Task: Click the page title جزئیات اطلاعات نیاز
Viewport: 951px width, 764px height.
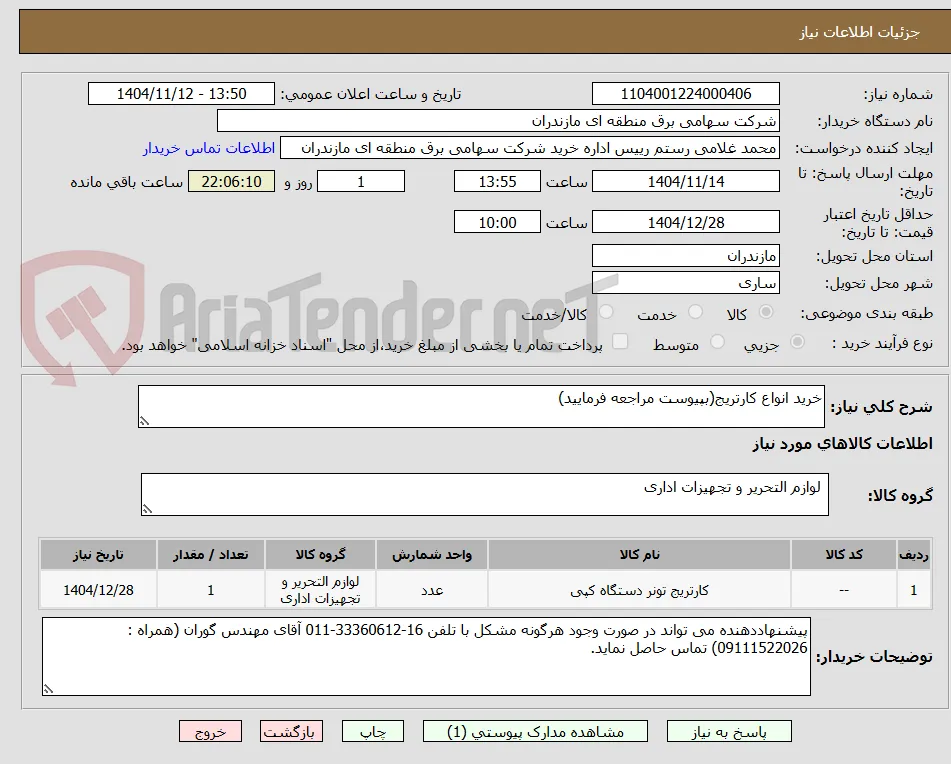Action: click(x=859, y=32)
